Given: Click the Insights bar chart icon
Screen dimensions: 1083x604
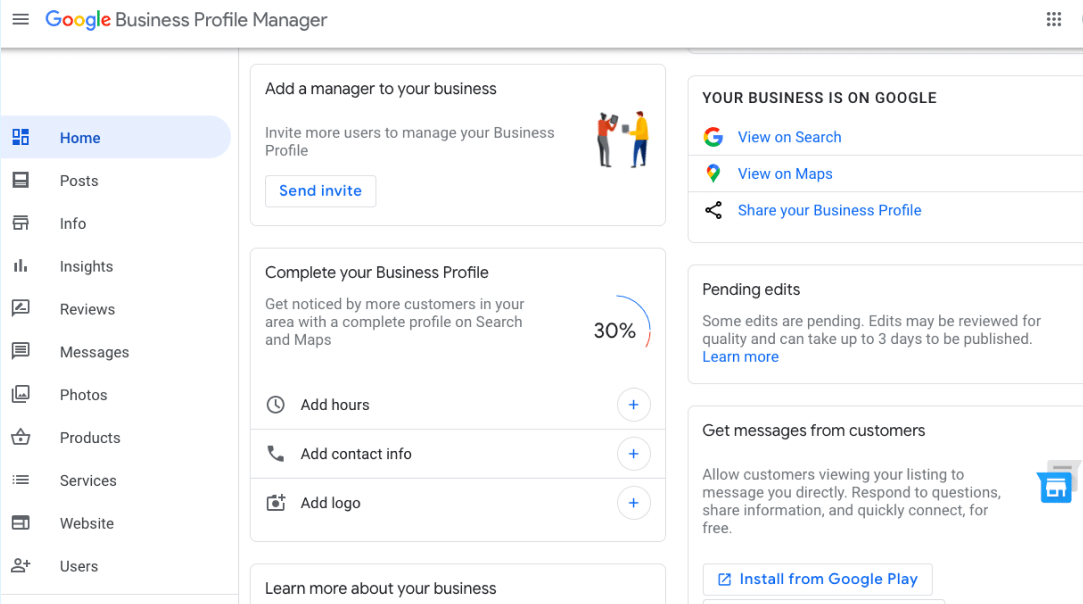Looking at the screenshot, I should coord(20,266).
